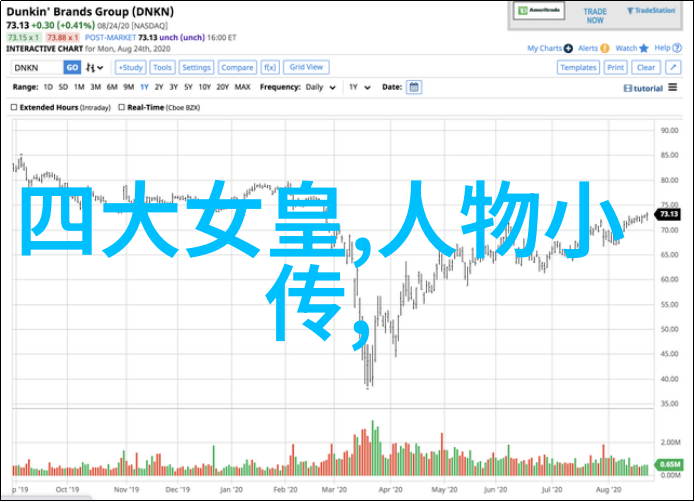Select the 9M range
This screenshot has height=502, width=695.
(x=129, y=87)
